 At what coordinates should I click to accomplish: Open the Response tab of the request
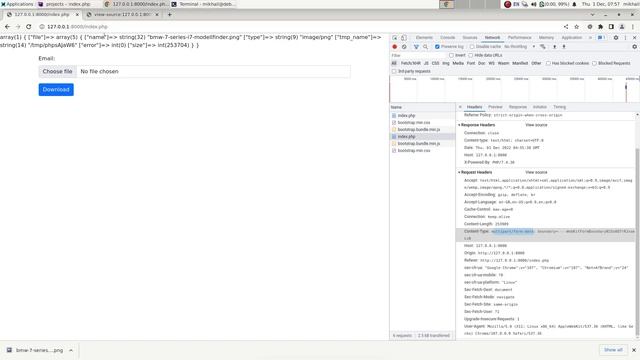point(518,107)
